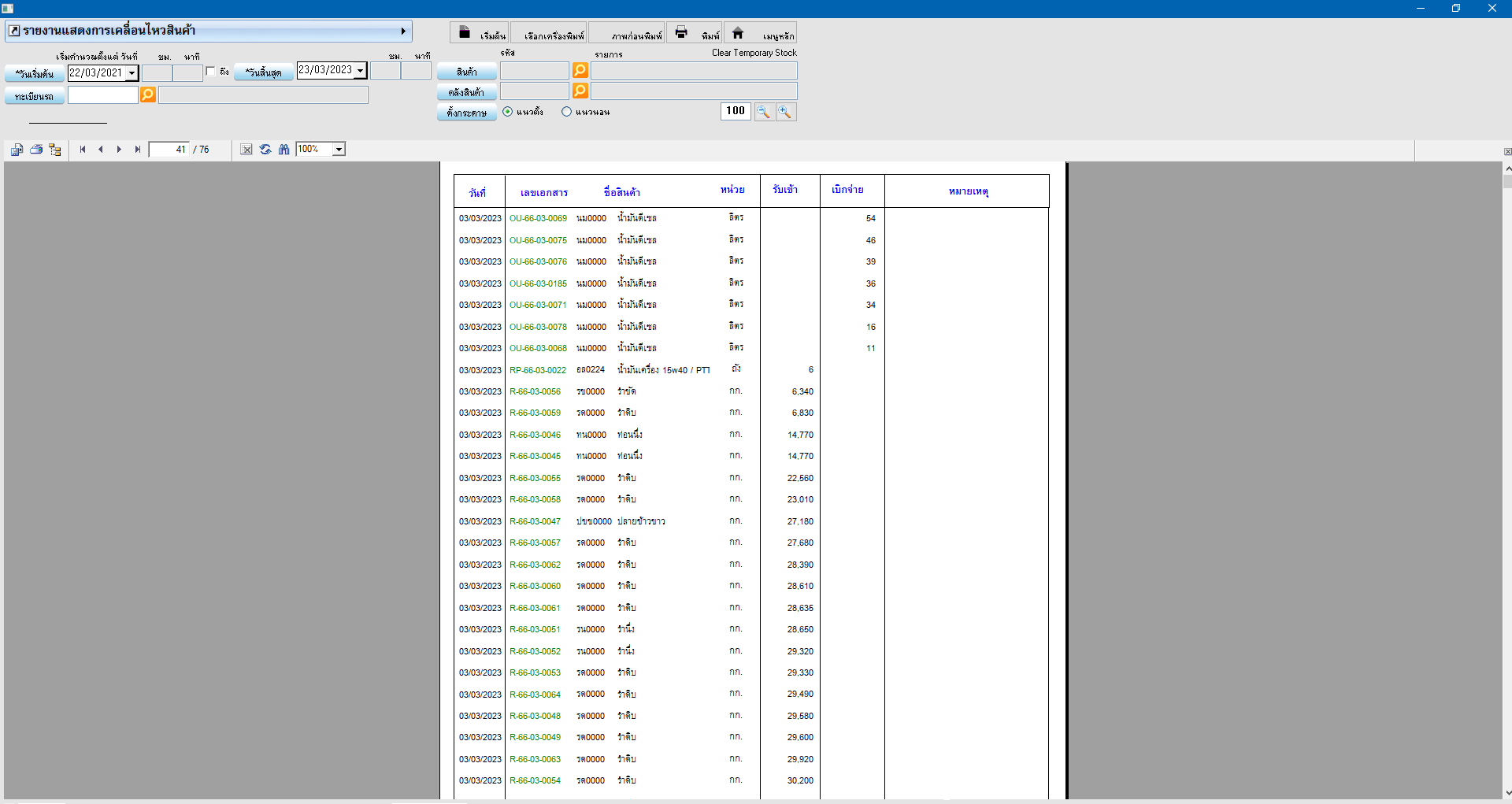This screenshot has height=804, width=1512.
Task: Select the แนวนอน landscape radio option
Action: [566, 112]
